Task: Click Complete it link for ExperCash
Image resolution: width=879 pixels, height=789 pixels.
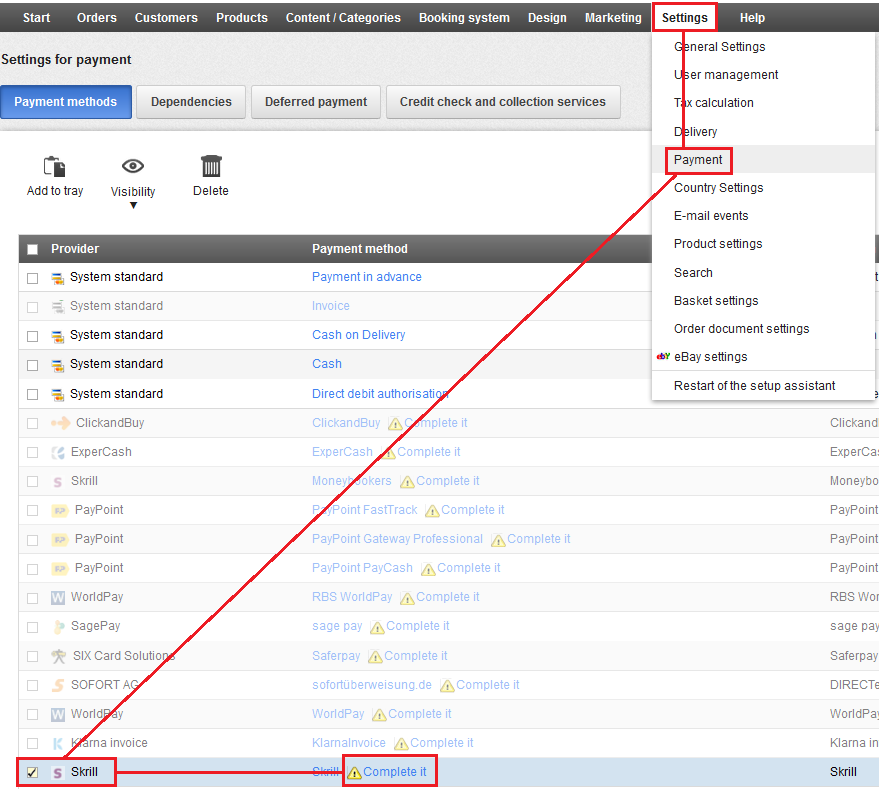Action: [x=429, y=452]
